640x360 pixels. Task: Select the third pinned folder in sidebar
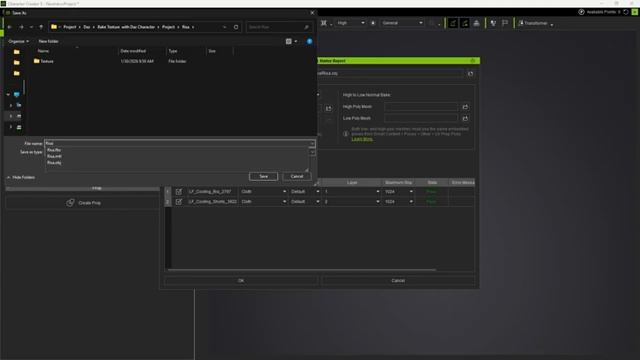pyautogui.click(x=17, y=73)
